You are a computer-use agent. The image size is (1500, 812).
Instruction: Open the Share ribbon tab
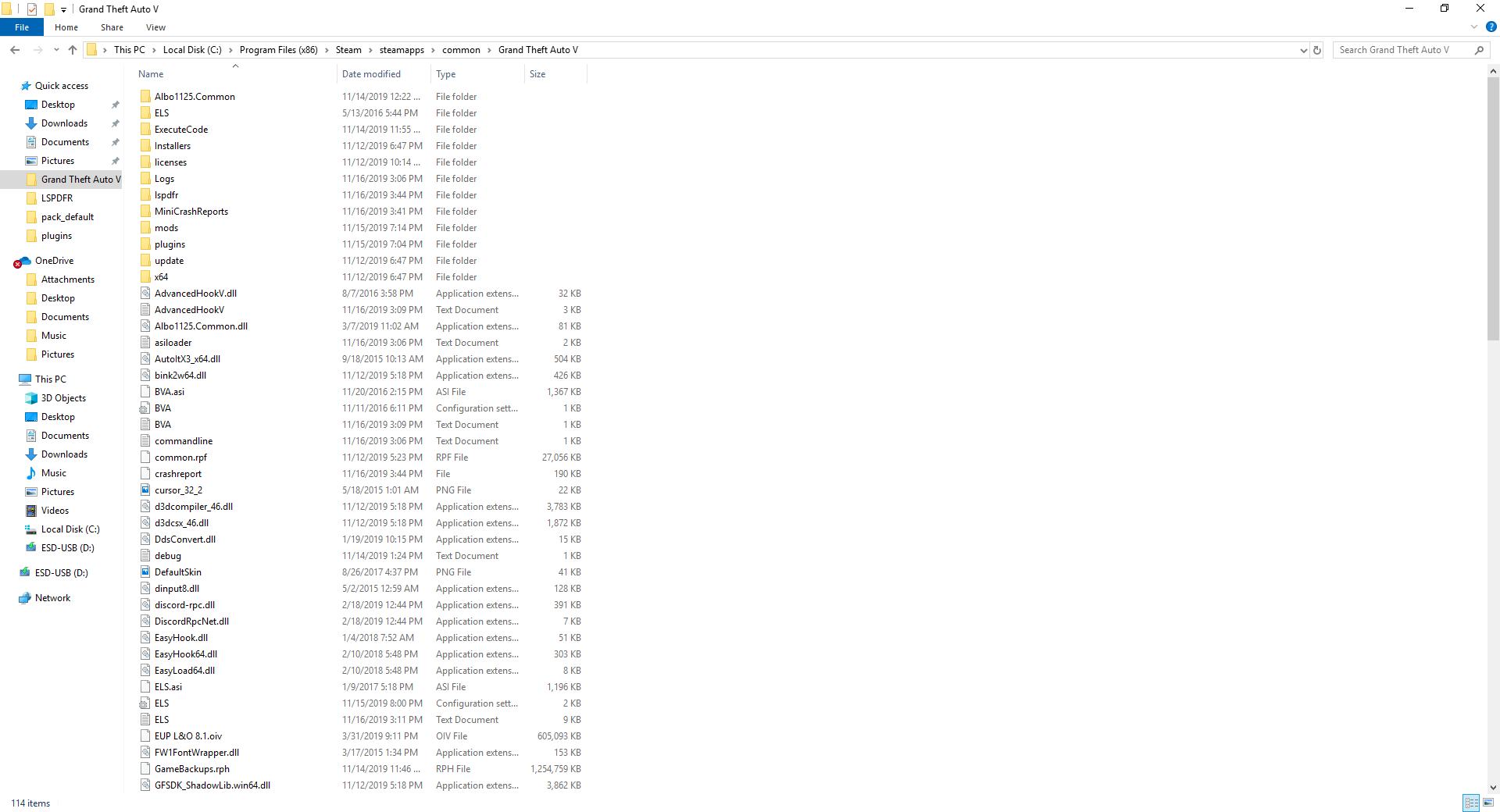112,27
